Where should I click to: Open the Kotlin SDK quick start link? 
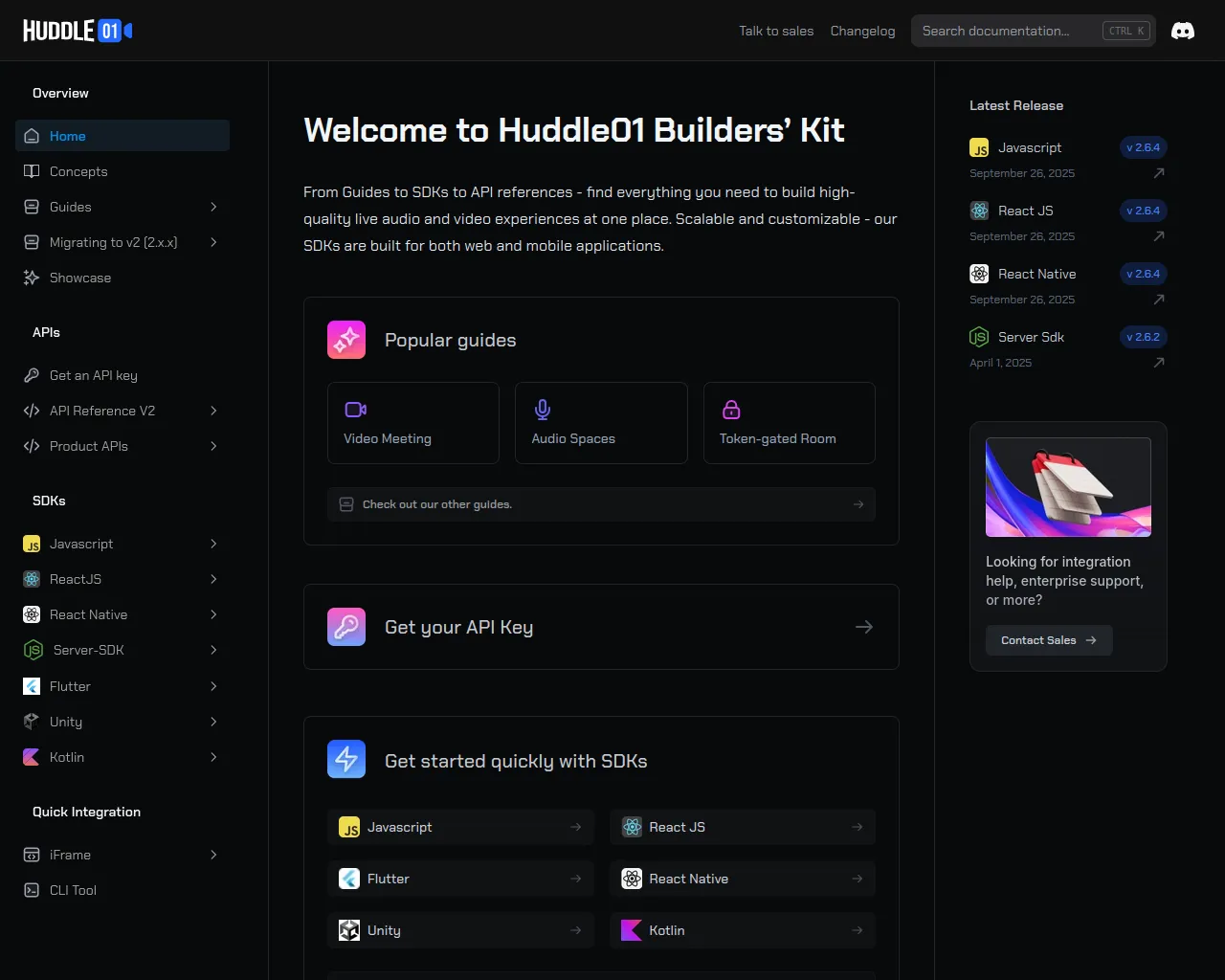743,930
